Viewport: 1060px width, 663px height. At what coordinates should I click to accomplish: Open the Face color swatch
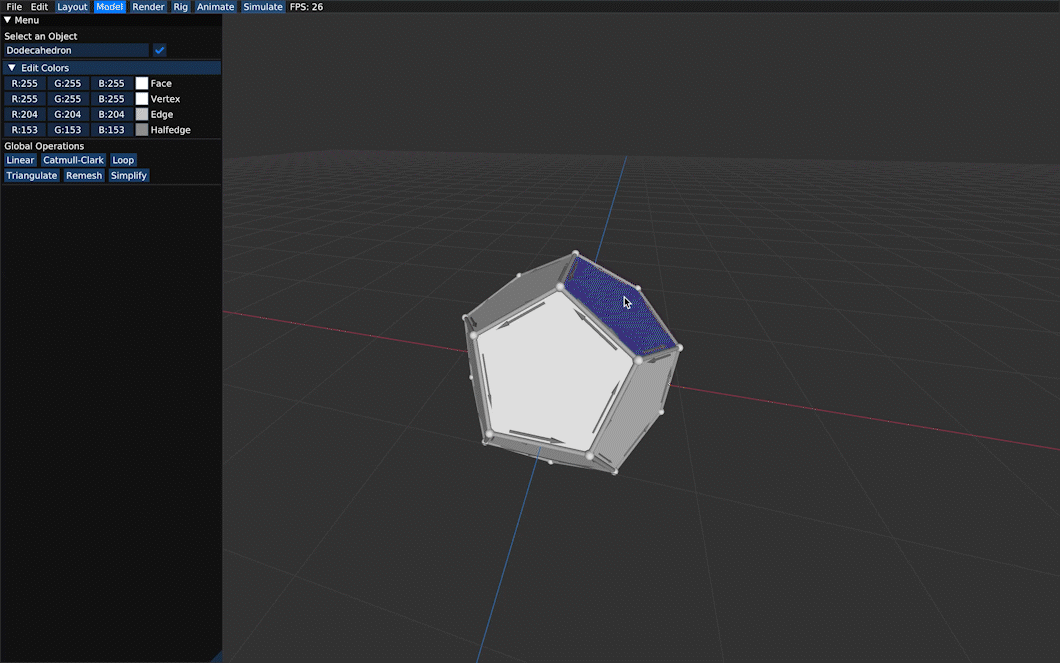click(141, 83)
